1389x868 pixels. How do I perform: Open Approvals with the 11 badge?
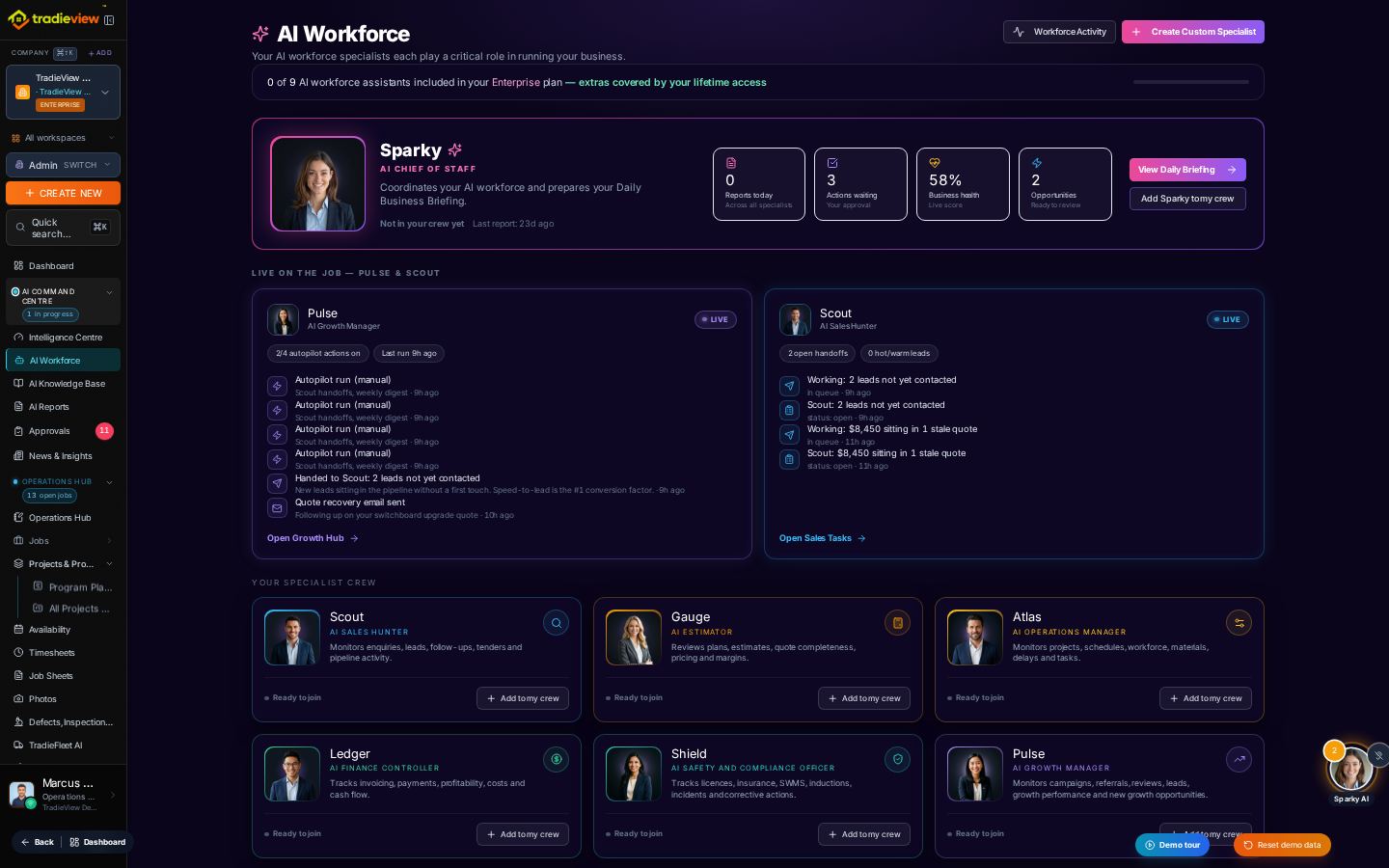(63, 431)
